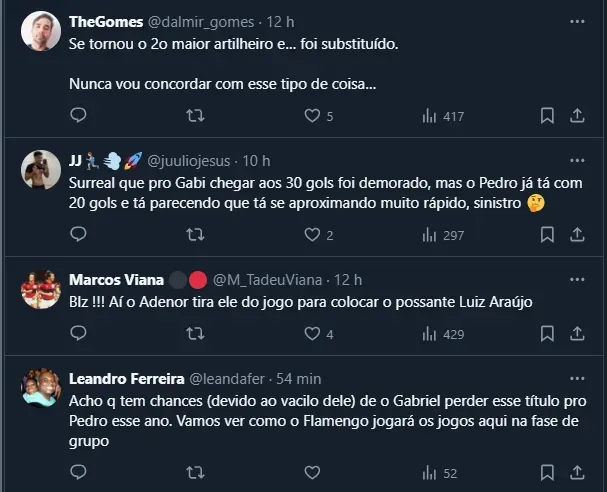The image size is (607, 492).
Task: Retweet TheGomes' post about artilheiro
Action: point(195,116)
